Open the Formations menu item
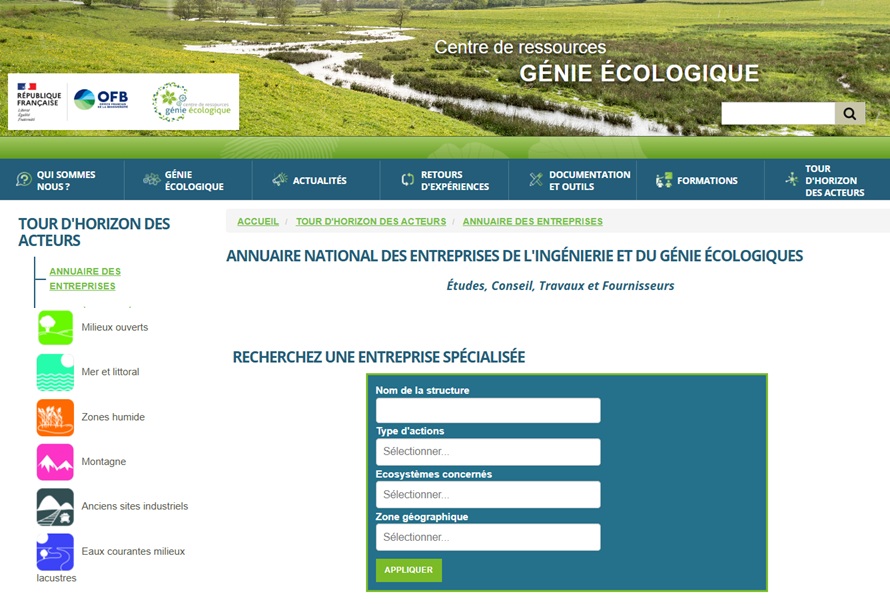 click(x=700, y=180)
